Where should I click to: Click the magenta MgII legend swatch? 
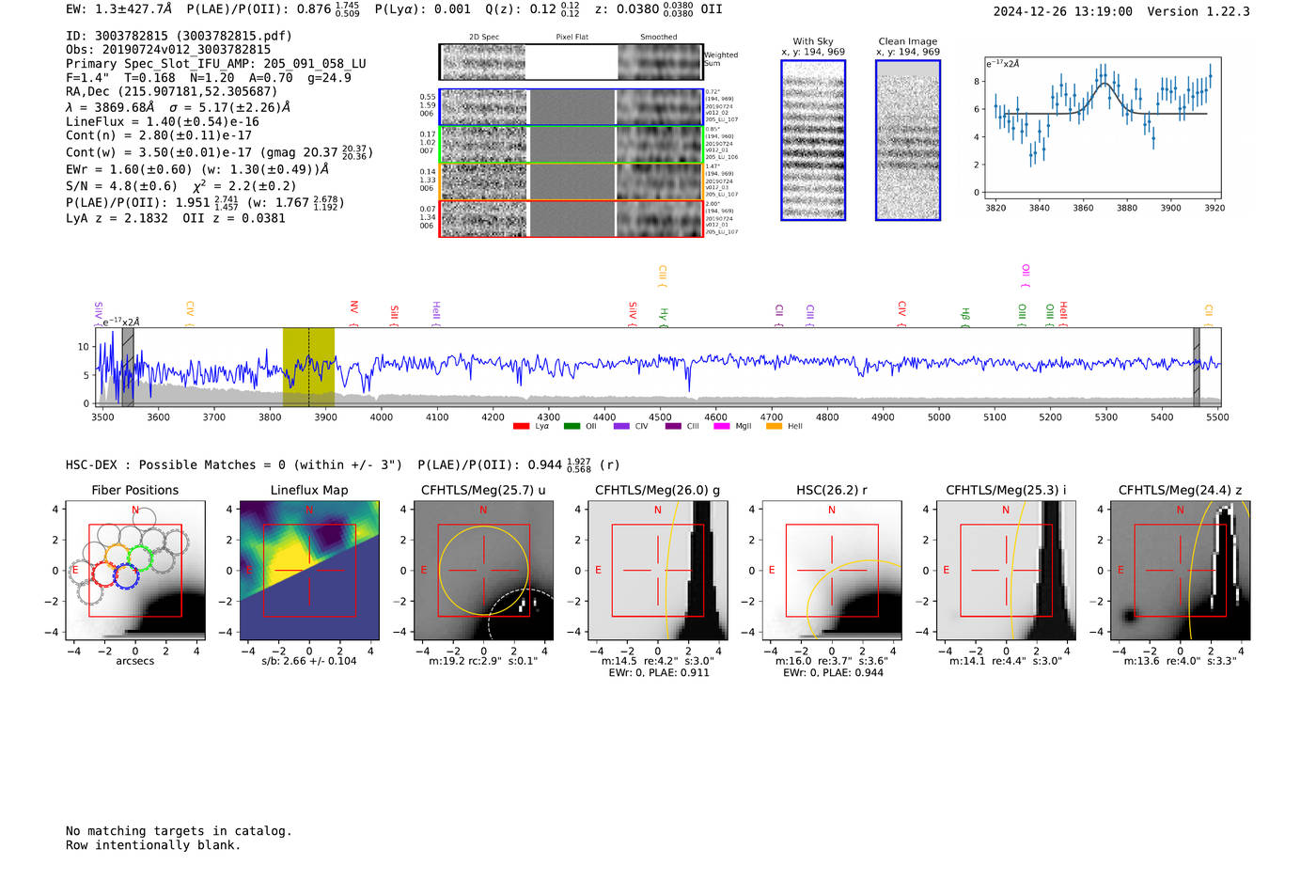pyautogui.click(x=722, y=426)
